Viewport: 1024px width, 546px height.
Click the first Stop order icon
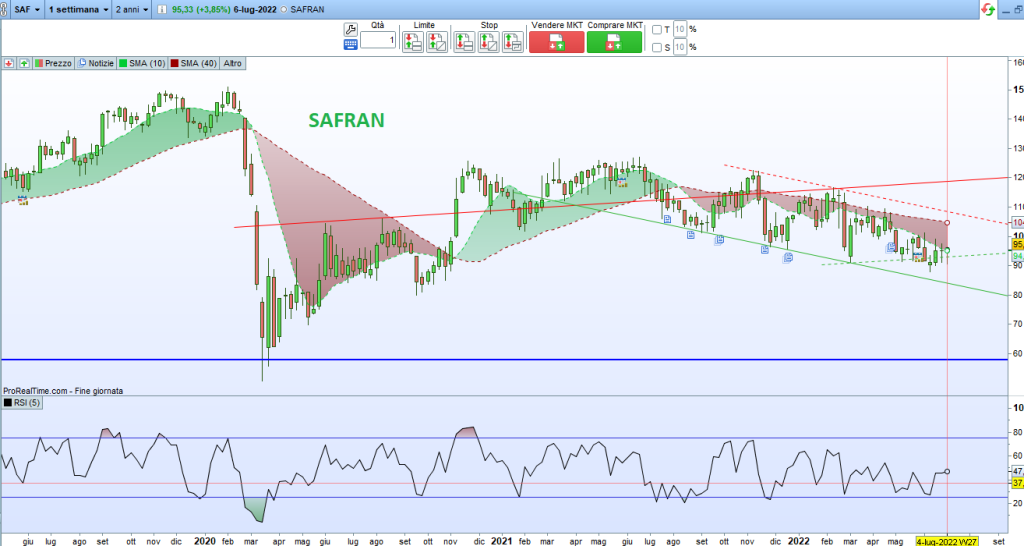pos(464,42)
